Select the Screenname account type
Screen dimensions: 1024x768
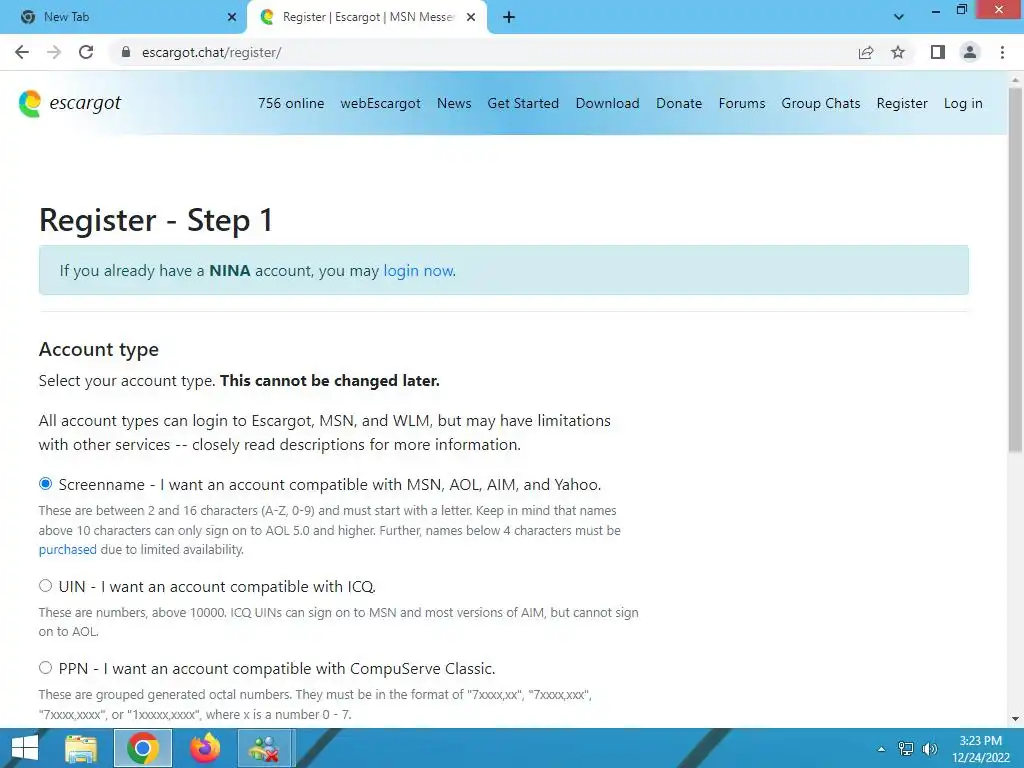[x=45, y=484]
